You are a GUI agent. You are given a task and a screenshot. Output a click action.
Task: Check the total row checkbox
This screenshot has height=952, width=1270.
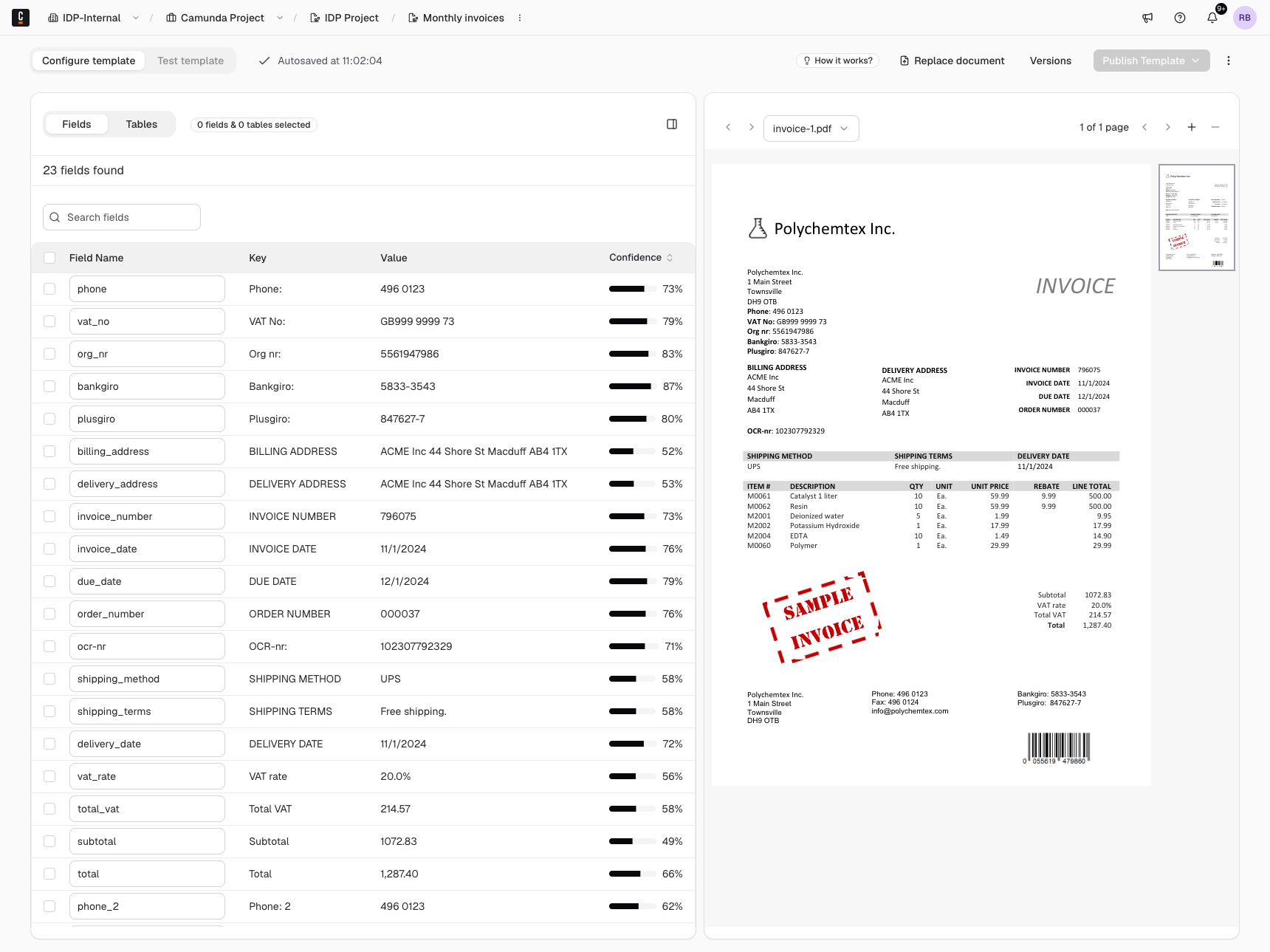(49, 874)
